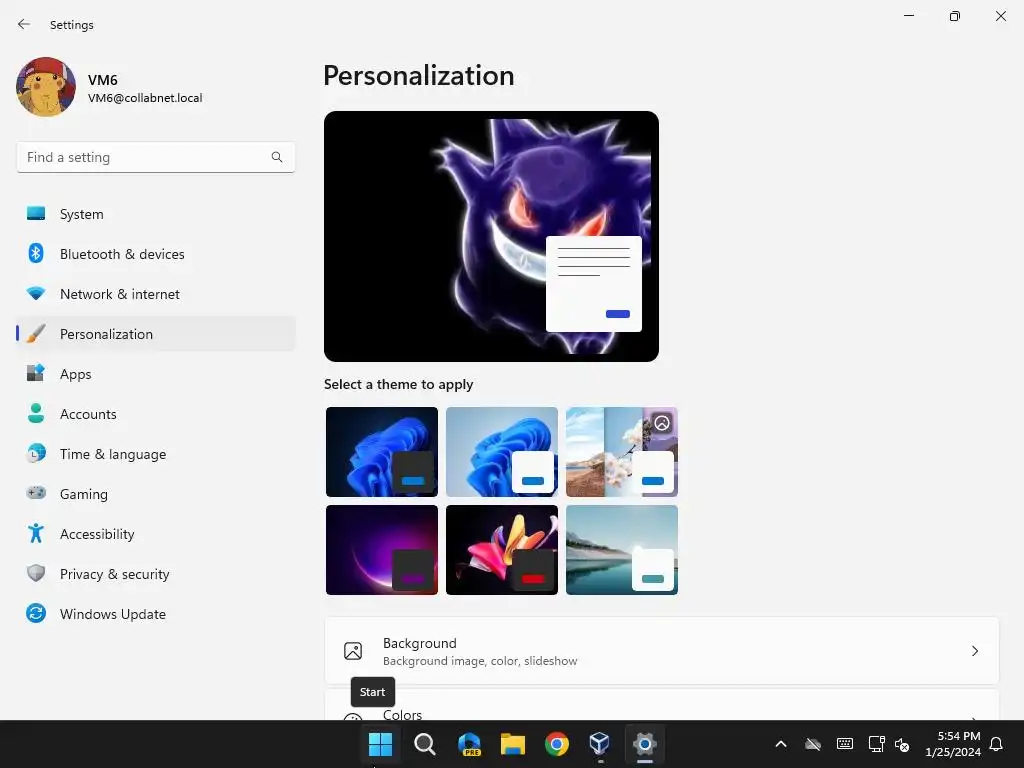The height and width of the screenshot is (768, 1024).
Task: Apply the purple glow dark theme
Action: (x=382, y=550)
